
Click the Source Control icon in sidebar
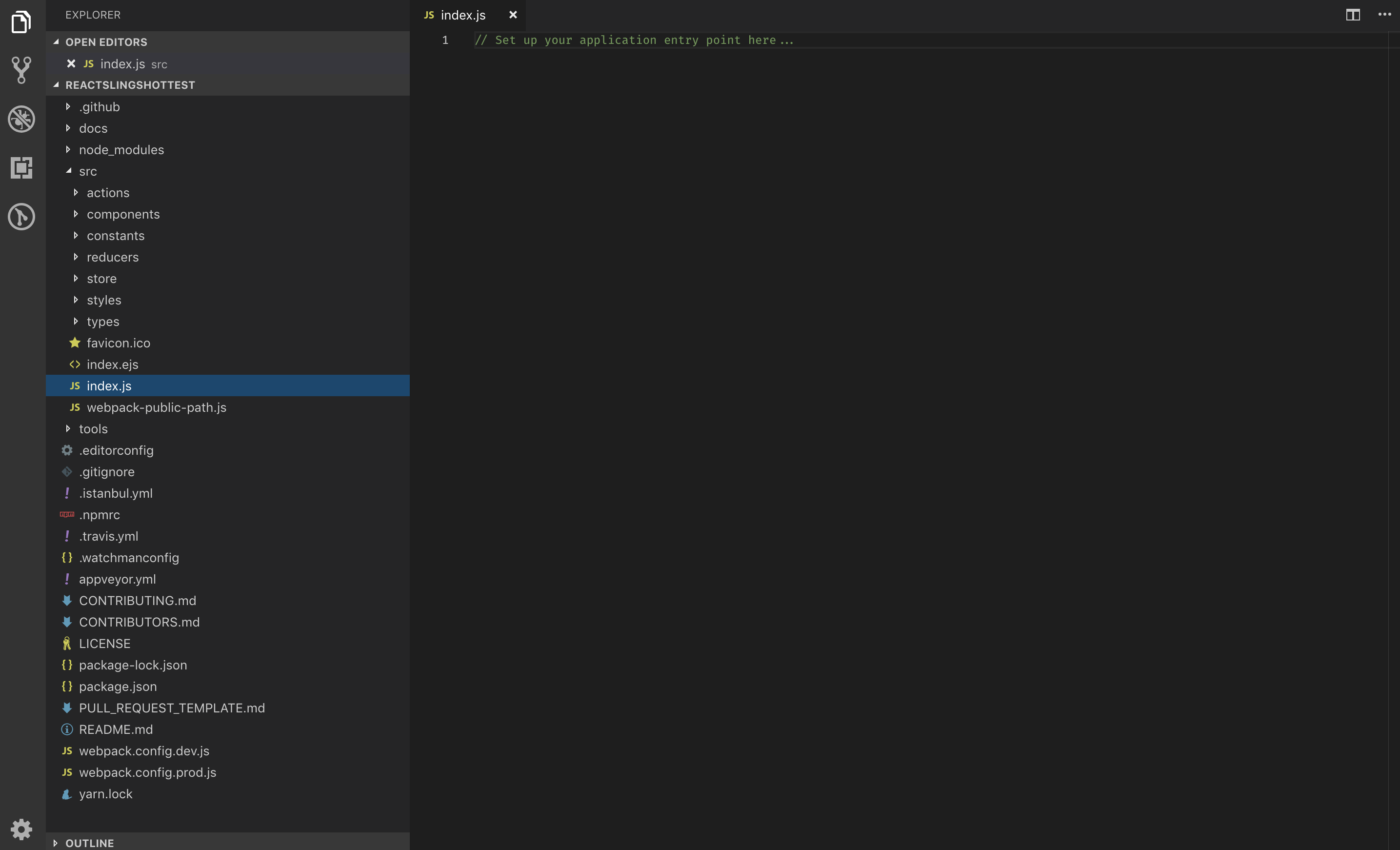click(x=22, y=69)
